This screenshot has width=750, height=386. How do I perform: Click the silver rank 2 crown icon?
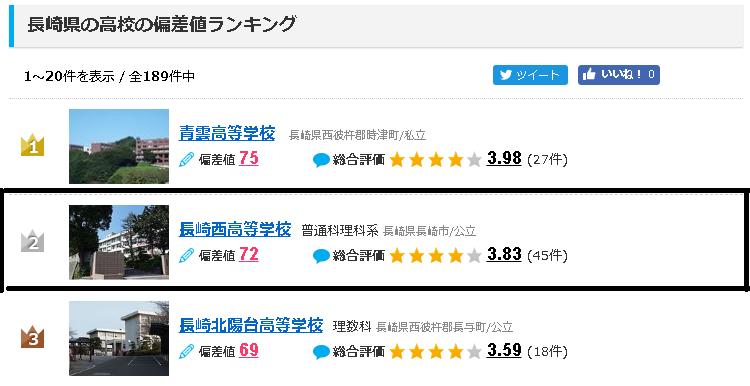33,242
